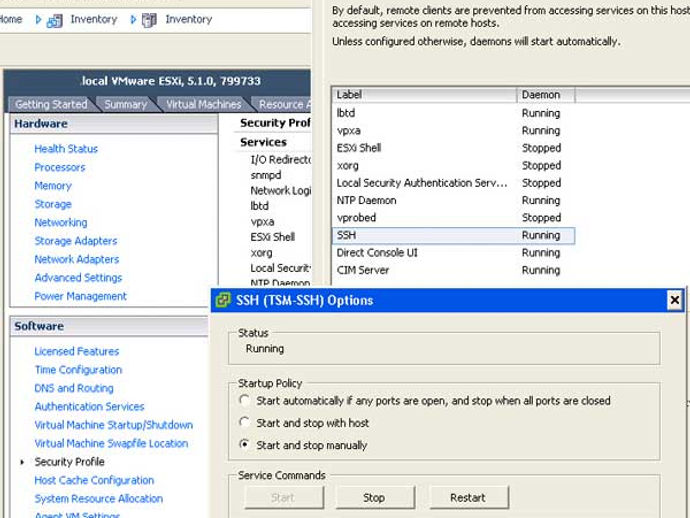Open Time Configuration link
The image size is (690, 518).
click(78, 370)
